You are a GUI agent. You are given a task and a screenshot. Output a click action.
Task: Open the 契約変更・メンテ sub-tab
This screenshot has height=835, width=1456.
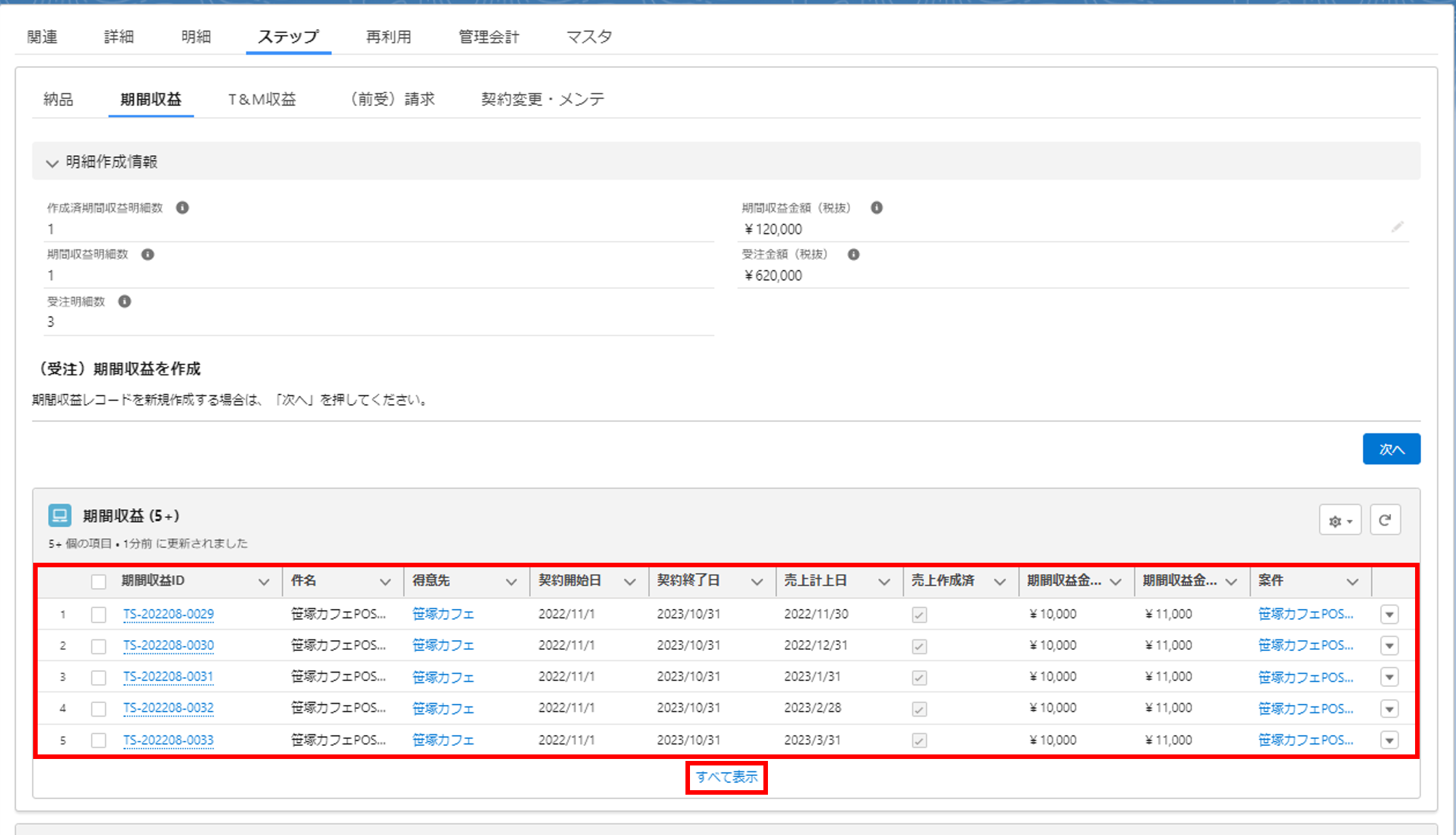click(x=543, y=99)
